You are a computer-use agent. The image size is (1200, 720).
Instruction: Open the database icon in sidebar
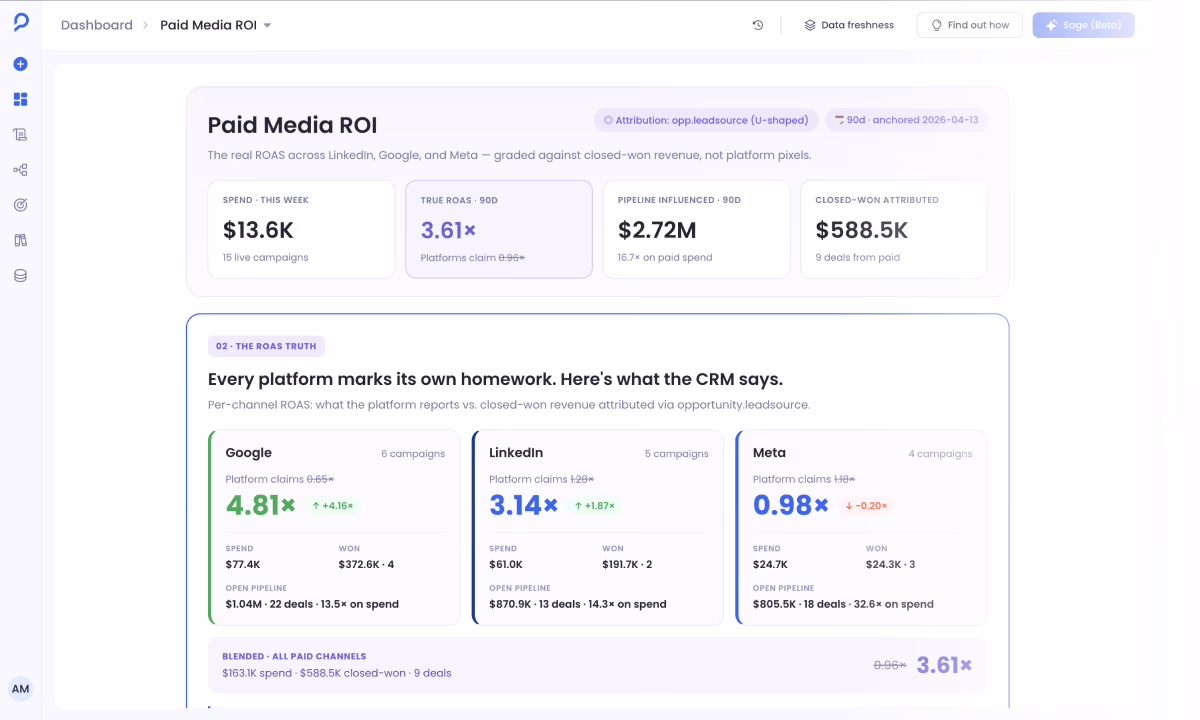click(20, 275)
